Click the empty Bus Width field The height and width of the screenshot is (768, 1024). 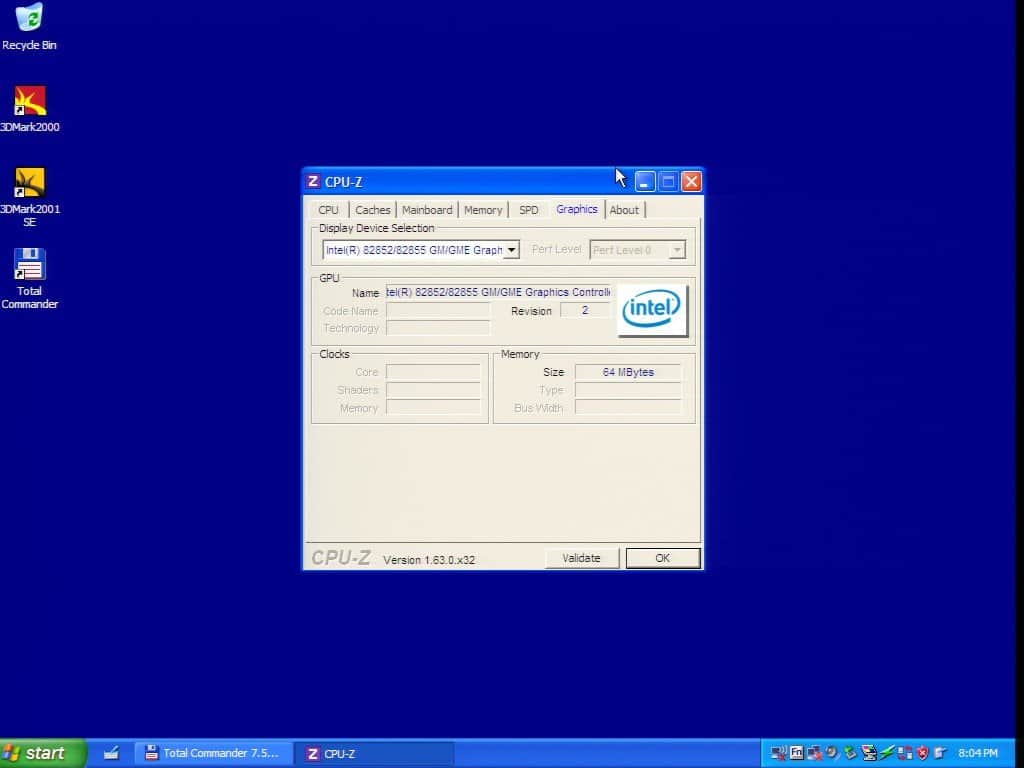(x=628, y=408)
